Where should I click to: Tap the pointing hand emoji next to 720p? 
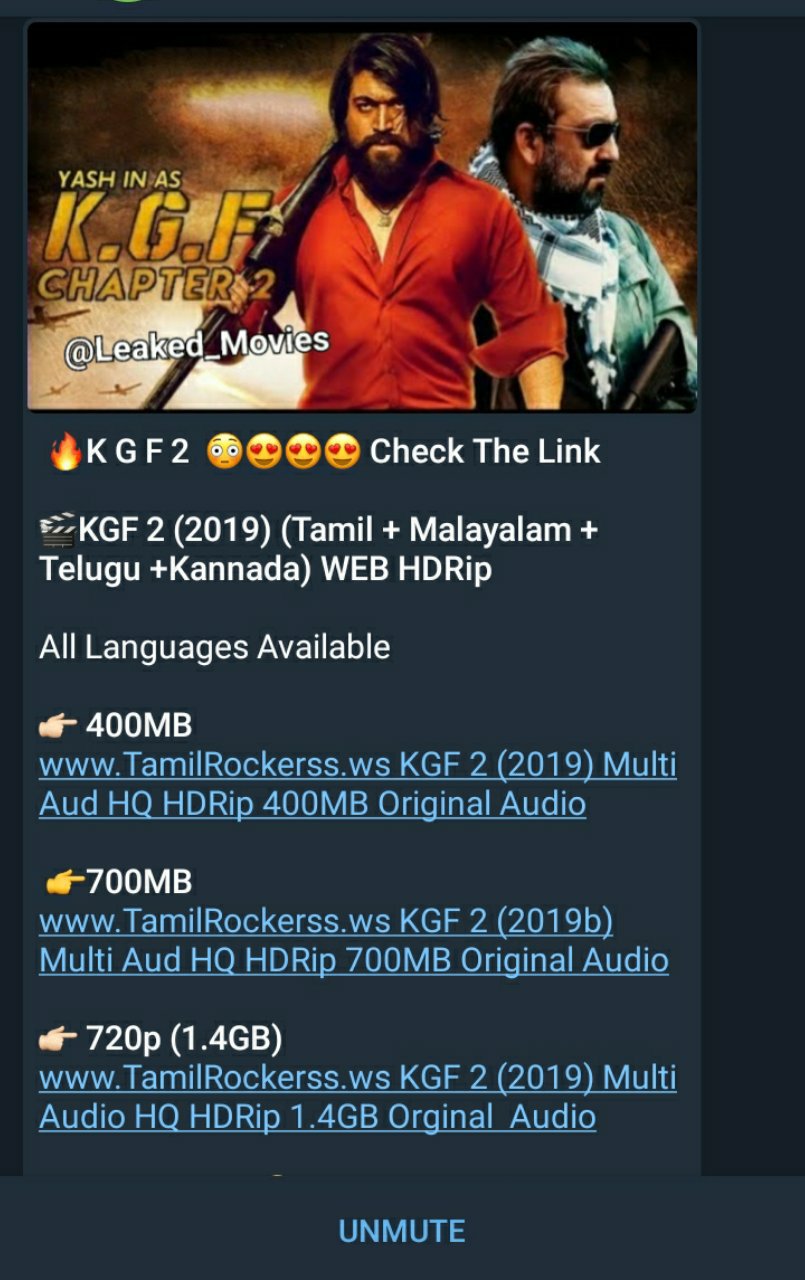click(58, 1040)
